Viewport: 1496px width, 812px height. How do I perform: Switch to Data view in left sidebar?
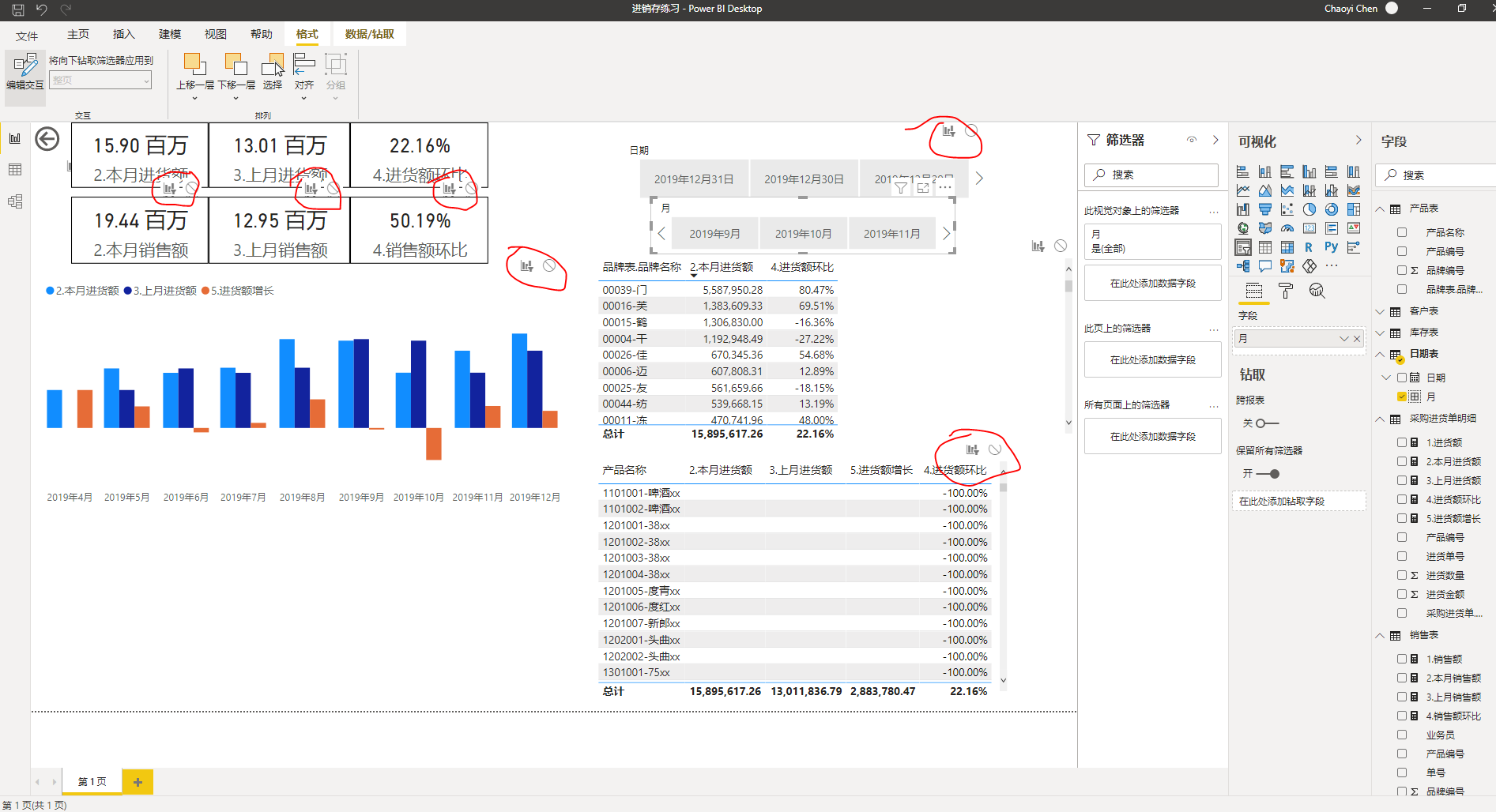click(x=15, y=170)
